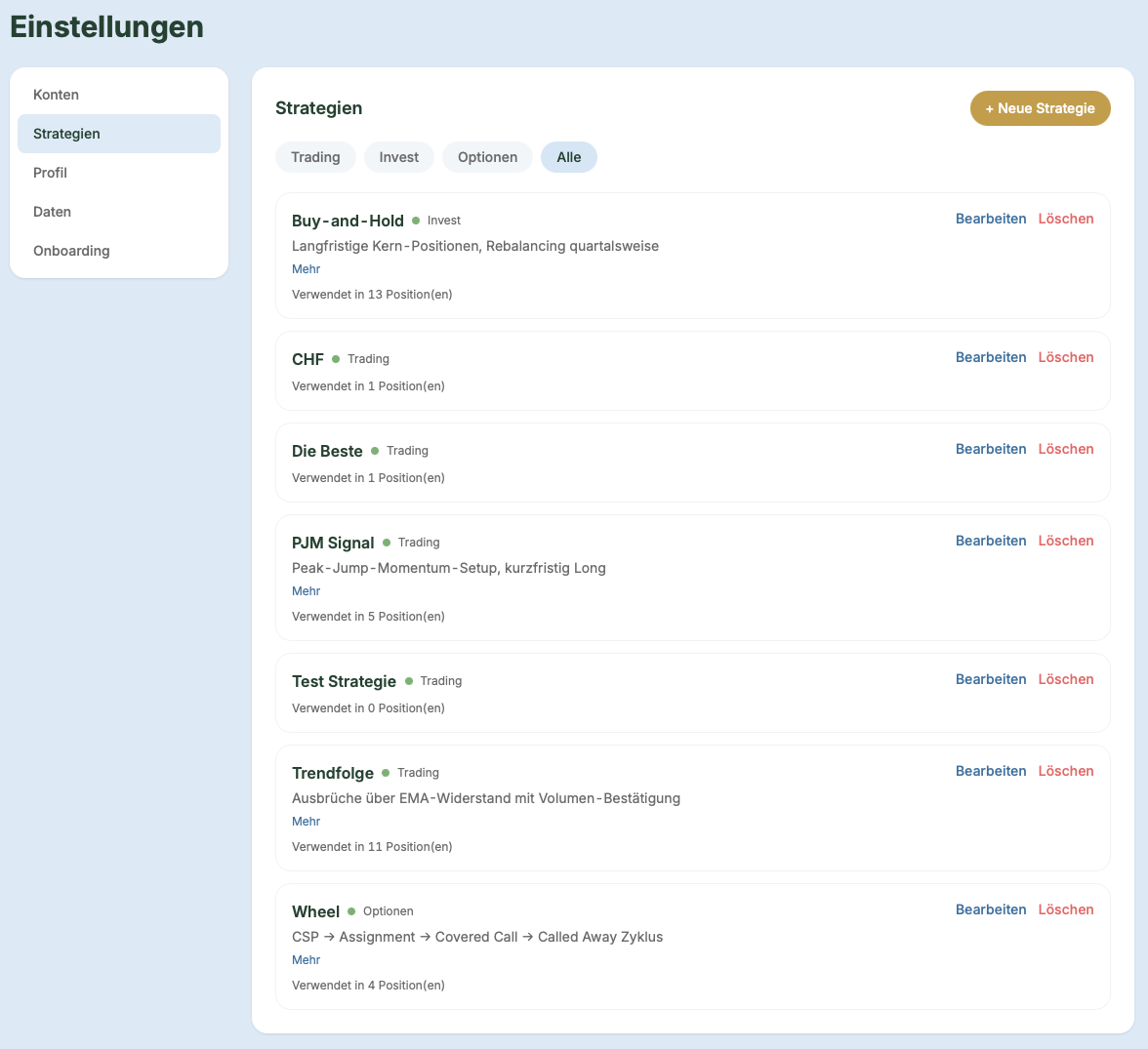The width and height of the screenshot is (1148, 1049).
Task: Click 'Verwendet in 11 Position(en)' text
Action: pyautogui.click(x=372, y=847)
